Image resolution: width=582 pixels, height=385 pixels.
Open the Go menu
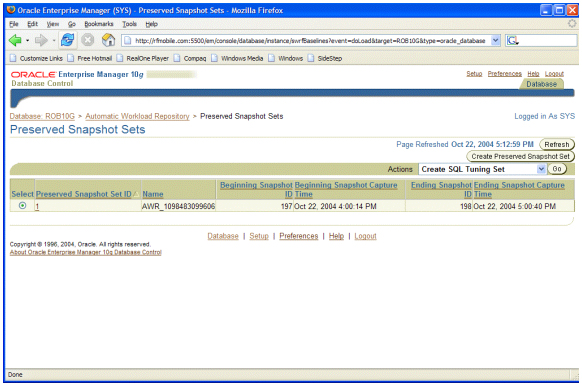[72, 24]
